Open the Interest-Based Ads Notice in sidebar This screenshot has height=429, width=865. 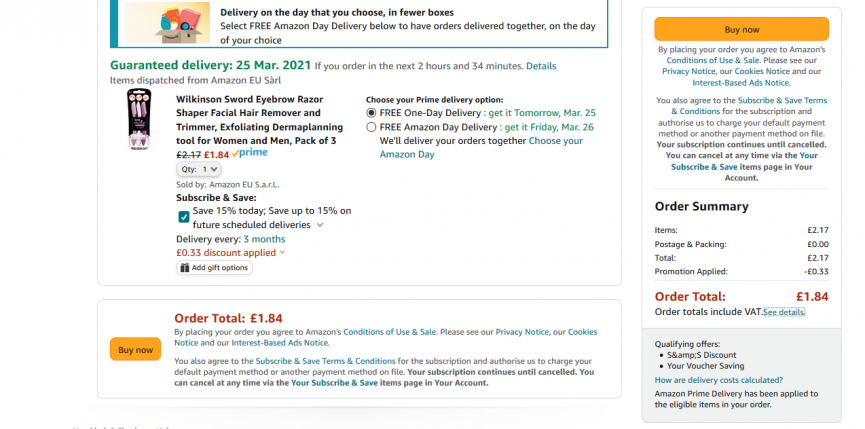(741, 82)
